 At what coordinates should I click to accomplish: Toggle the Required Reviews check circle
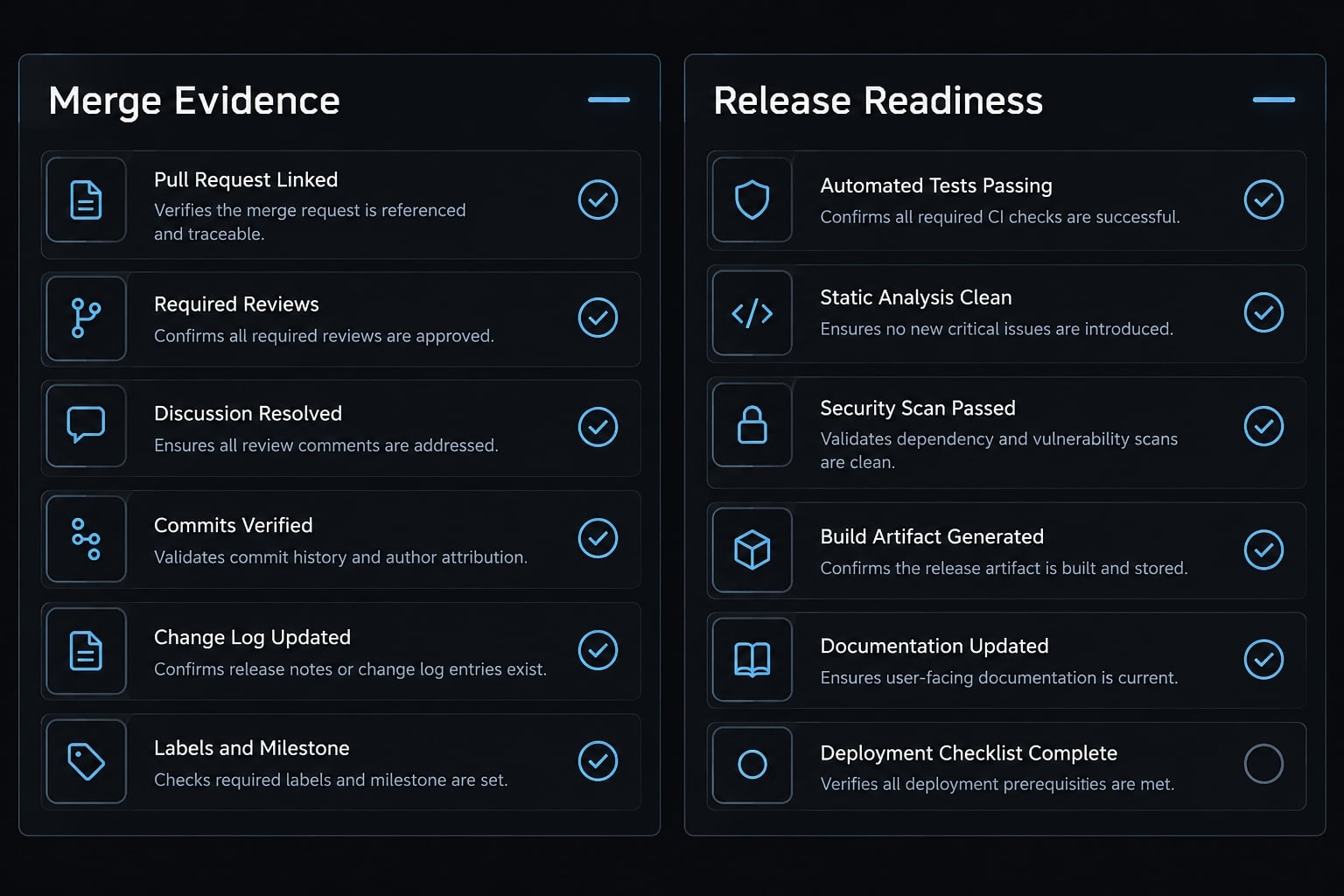(x=598, y=318)
